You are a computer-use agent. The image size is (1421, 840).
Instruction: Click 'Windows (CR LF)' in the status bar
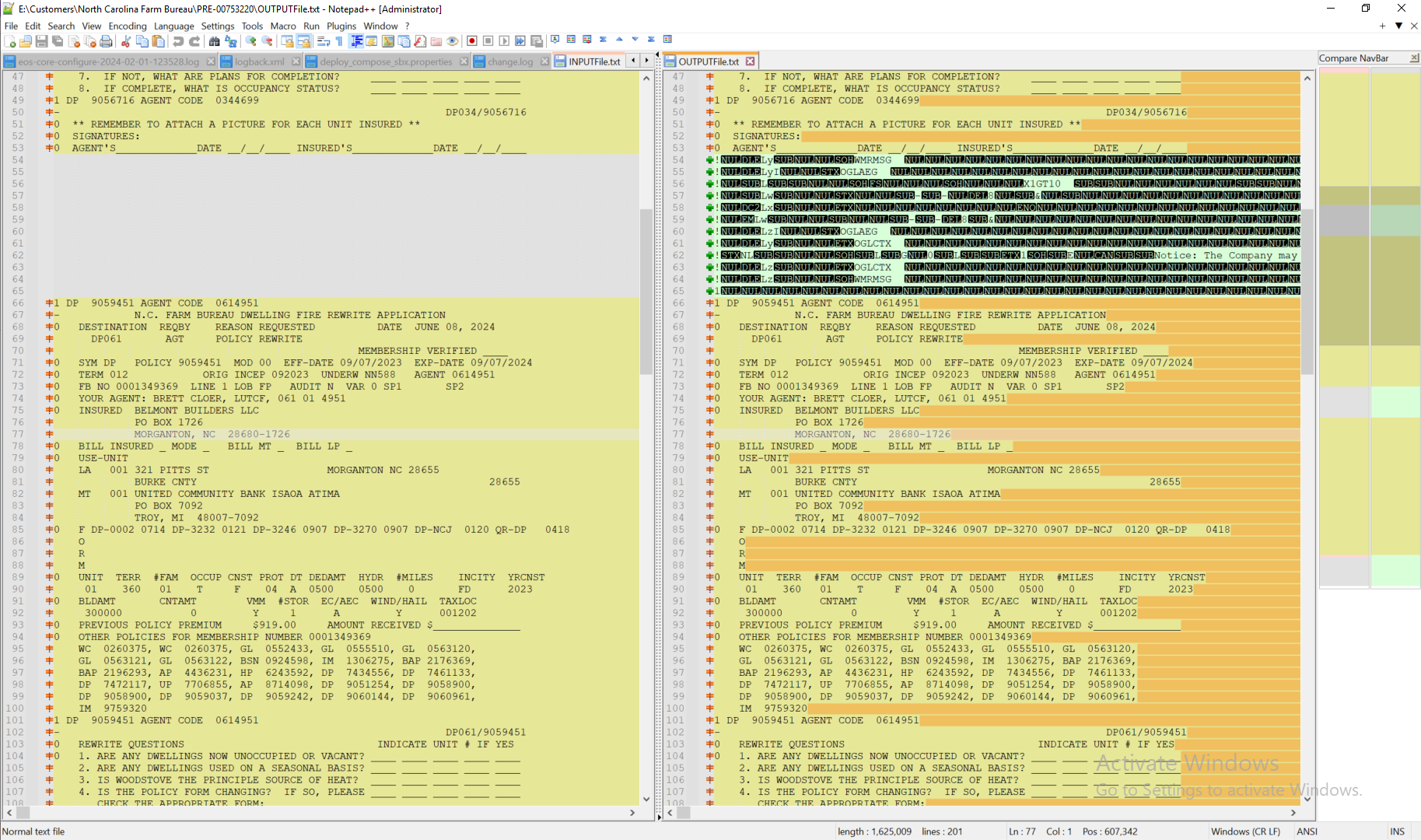[1247, 831]
